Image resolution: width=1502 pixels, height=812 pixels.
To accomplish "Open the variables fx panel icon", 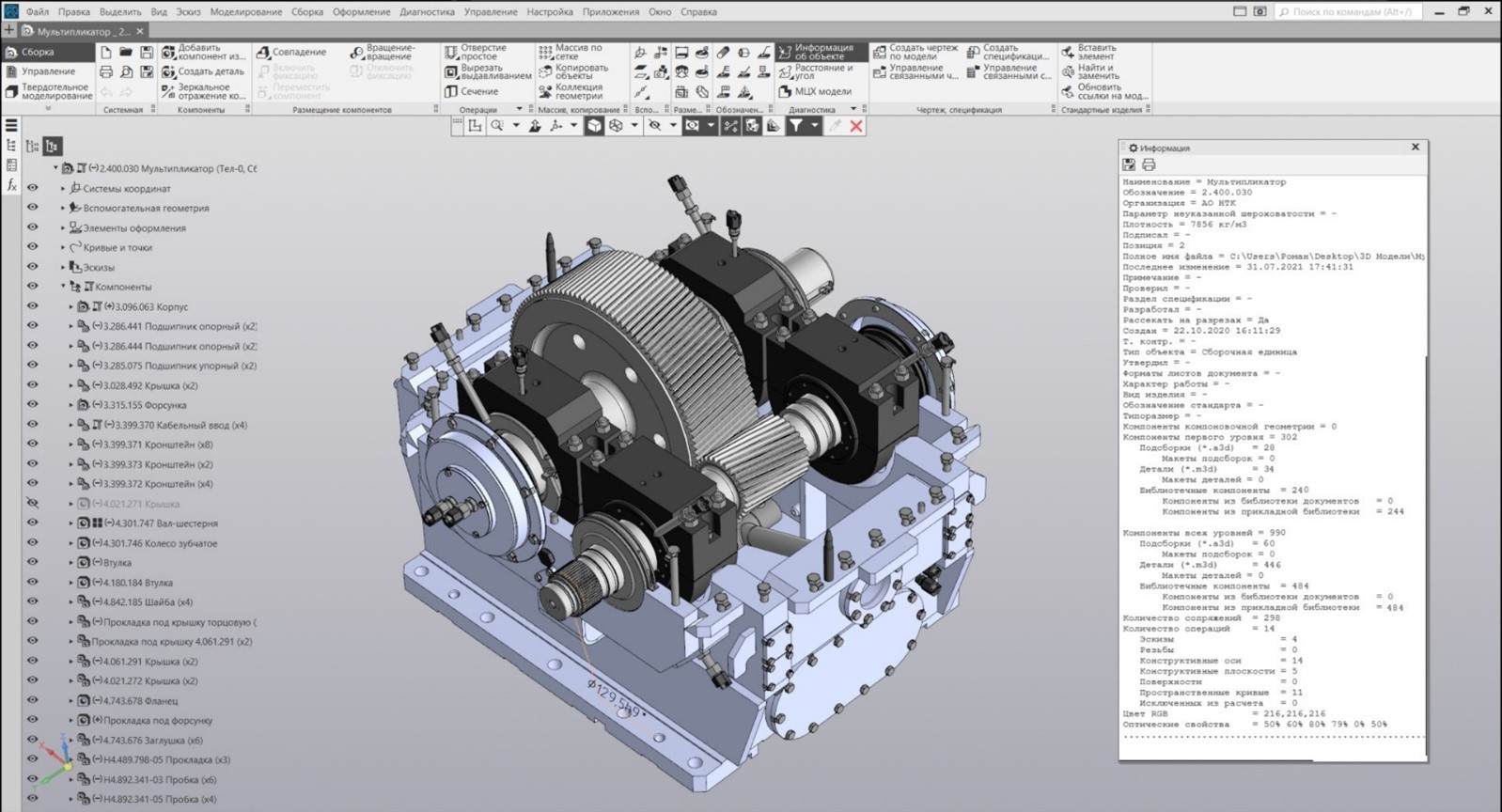I will pyautogui.click(x=11, y=185).
